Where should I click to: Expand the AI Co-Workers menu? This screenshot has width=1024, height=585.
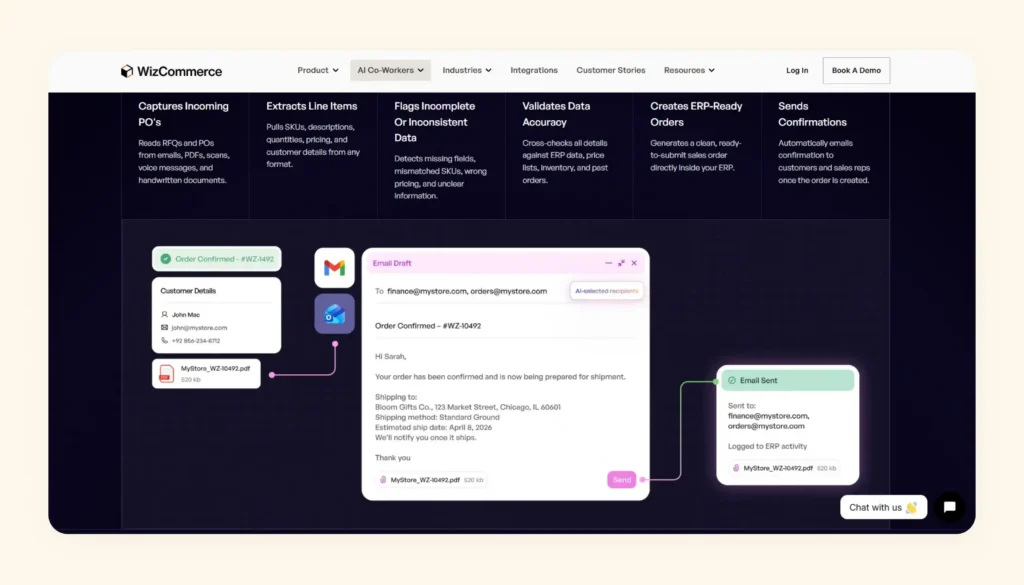[x=390, y=71]
